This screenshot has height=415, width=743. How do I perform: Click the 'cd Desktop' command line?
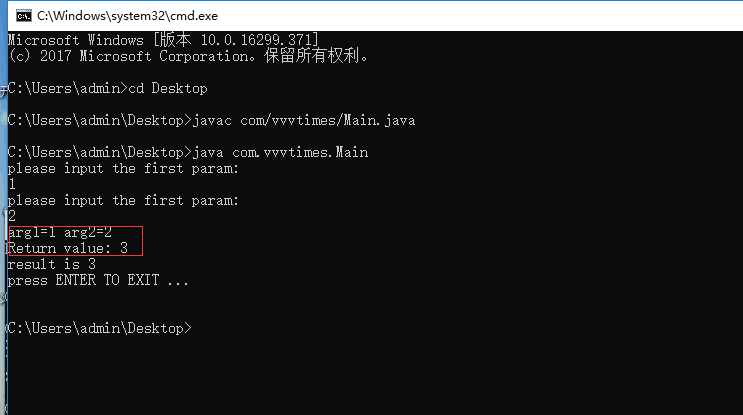coord(108,89)
